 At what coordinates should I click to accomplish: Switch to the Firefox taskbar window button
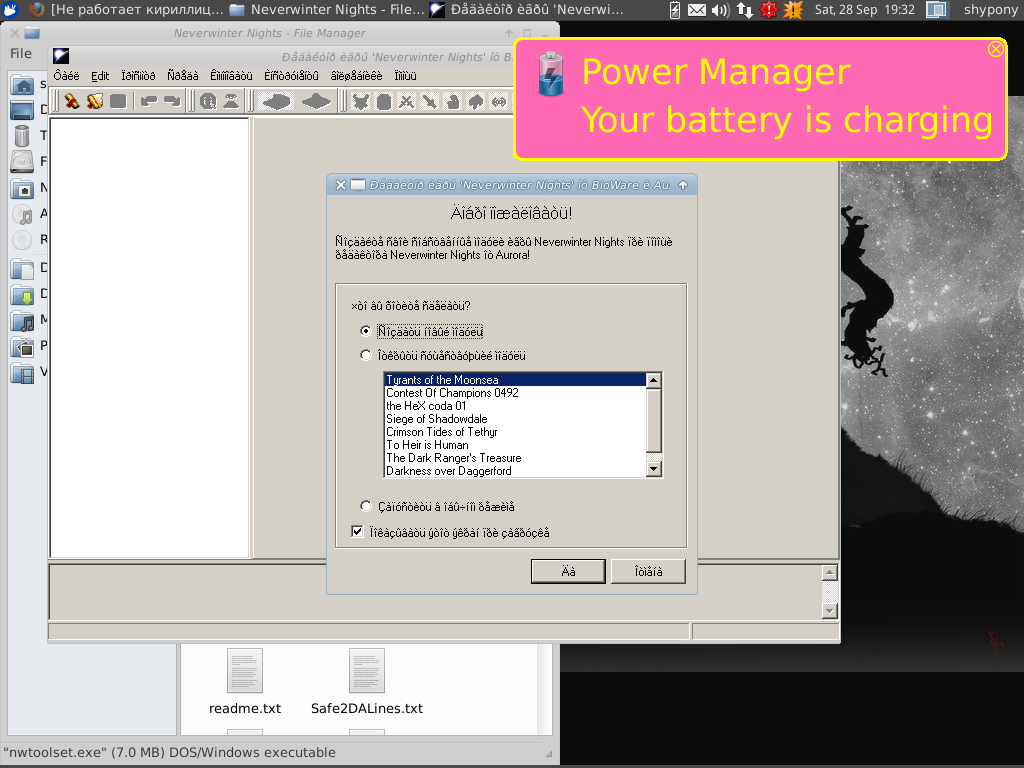pyautogui.click(x=127, y=10)
